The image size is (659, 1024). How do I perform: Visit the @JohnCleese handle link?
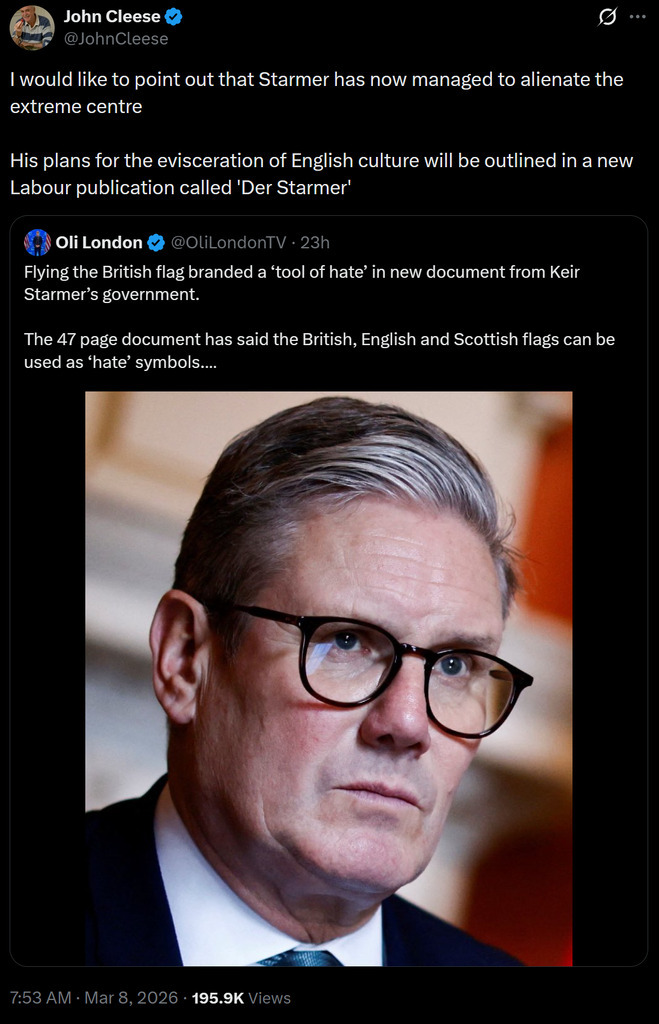click(116, 38)
